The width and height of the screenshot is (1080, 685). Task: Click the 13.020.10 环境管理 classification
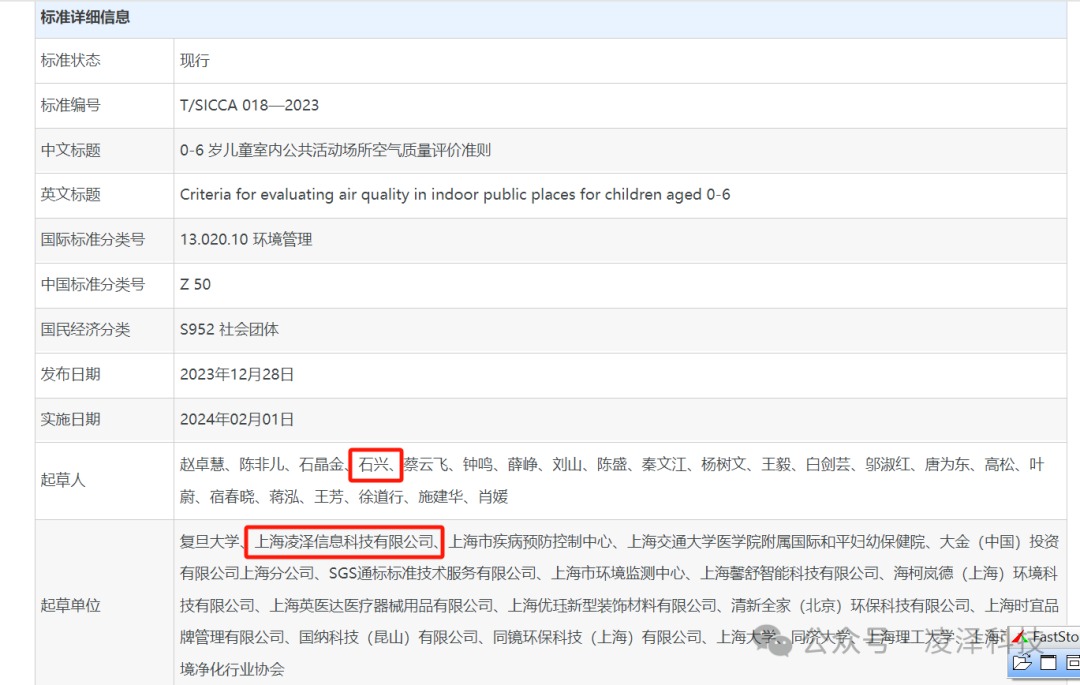[x=246, y=239]
